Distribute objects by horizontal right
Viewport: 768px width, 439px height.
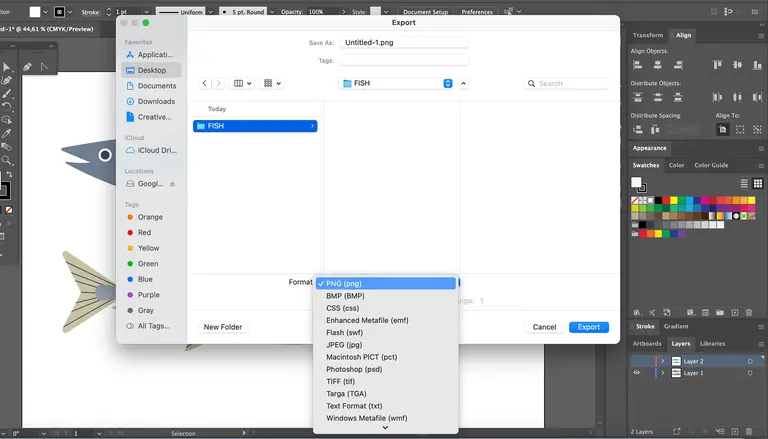pos(758,97)
